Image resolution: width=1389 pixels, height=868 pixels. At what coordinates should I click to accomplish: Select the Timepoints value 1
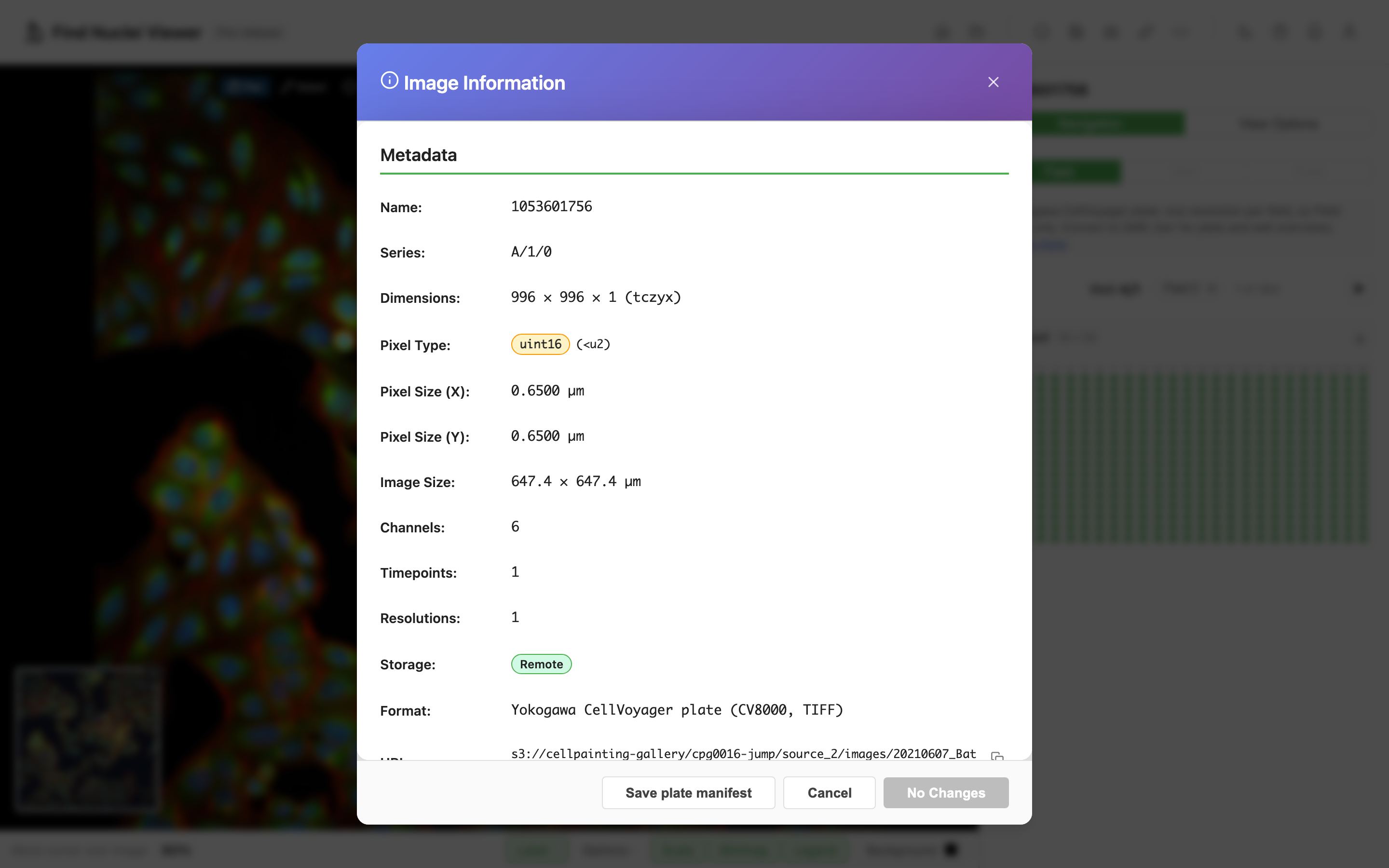click(515, 572)
